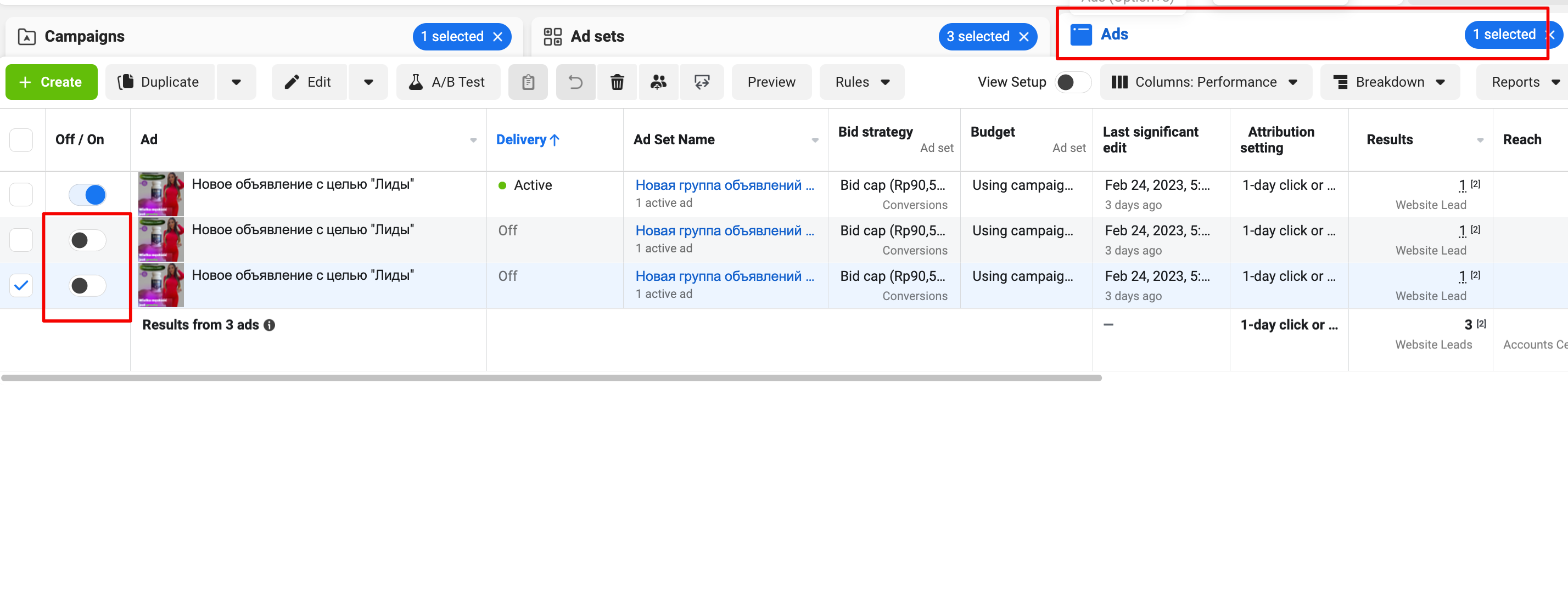
Task: Clear the Campaigns 1 selected filter
Action: 498,37
